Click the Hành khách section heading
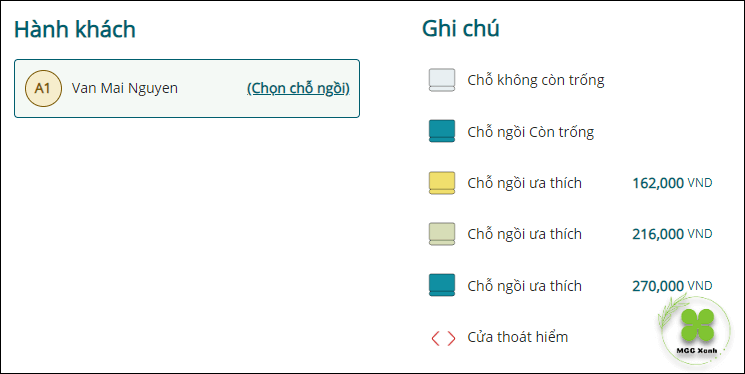The image size is (745, 374). point(75,29)
